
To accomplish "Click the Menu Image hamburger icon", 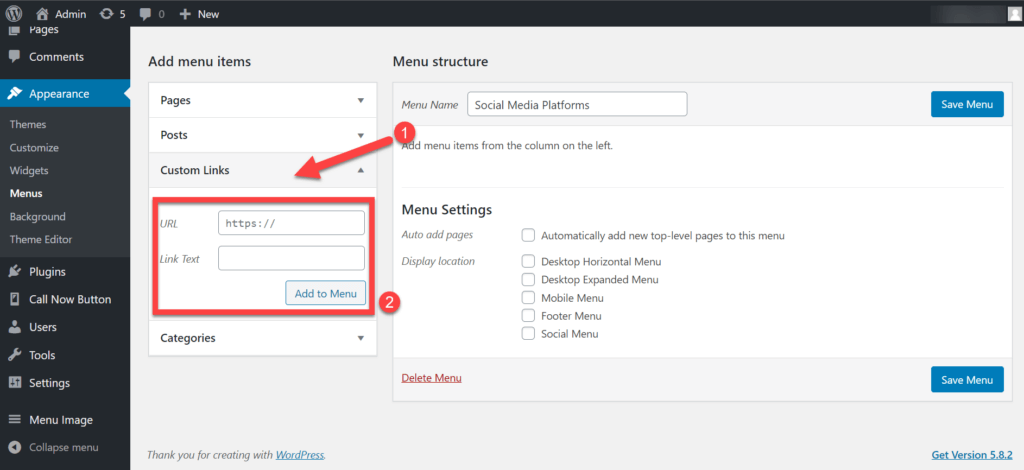I will (14, 420).
